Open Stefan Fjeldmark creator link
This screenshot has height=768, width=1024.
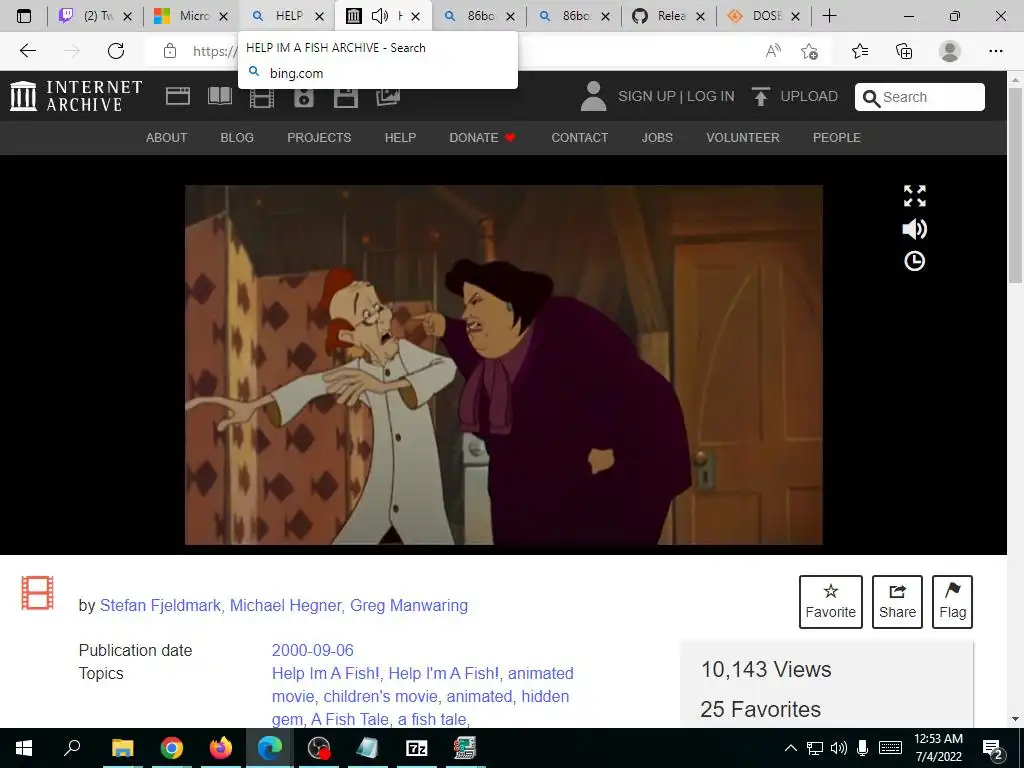(160, 605)
